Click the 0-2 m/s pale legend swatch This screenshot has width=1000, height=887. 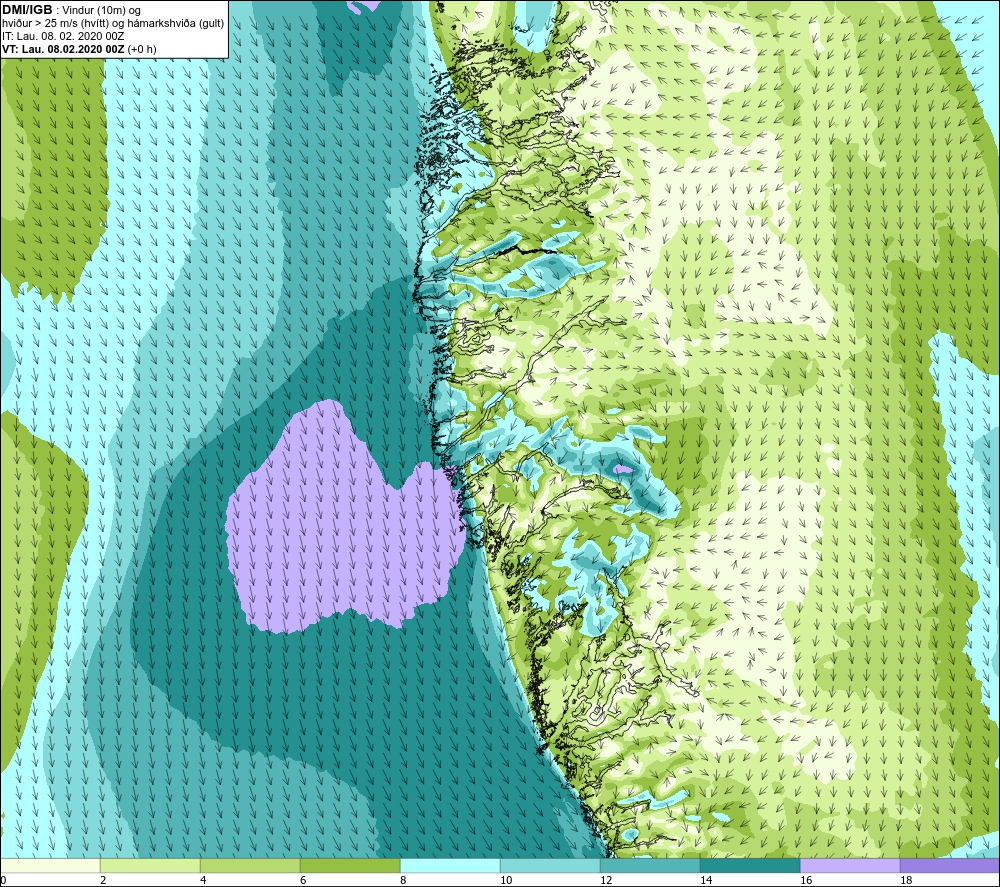50,865
